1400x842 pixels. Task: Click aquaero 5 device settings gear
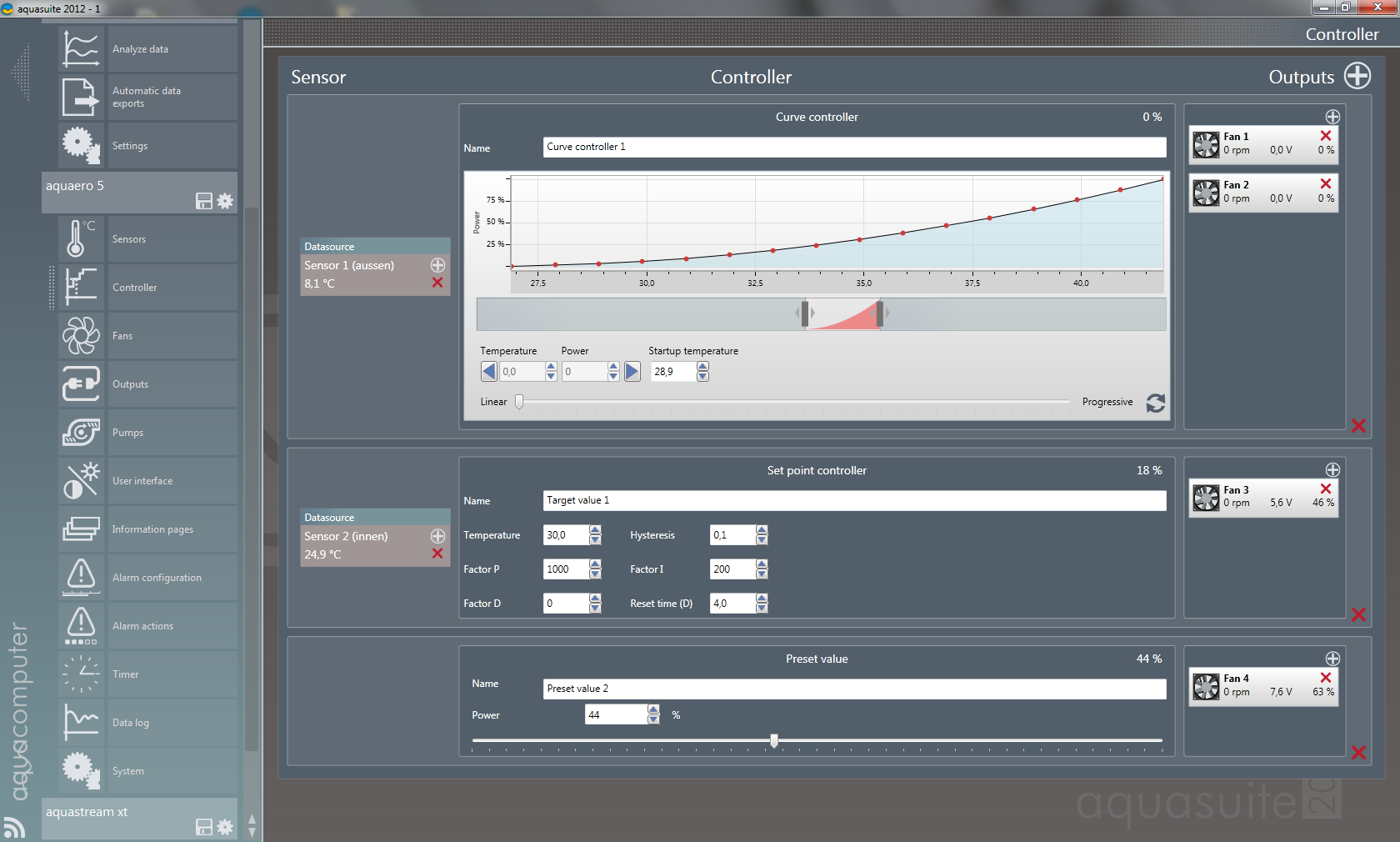(225, 201)
